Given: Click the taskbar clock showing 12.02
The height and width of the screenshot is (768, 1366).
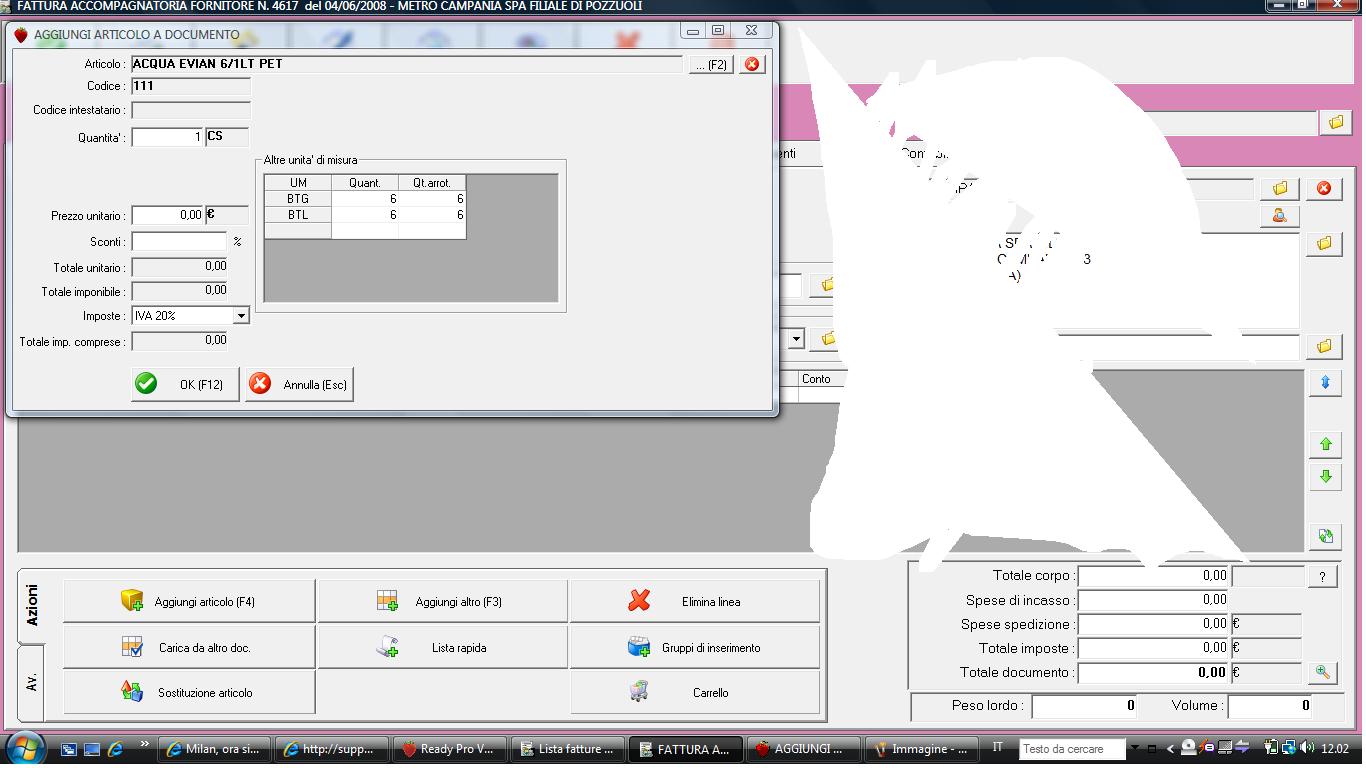Looking at the screenshot, I should click(x=1335, y=748).
